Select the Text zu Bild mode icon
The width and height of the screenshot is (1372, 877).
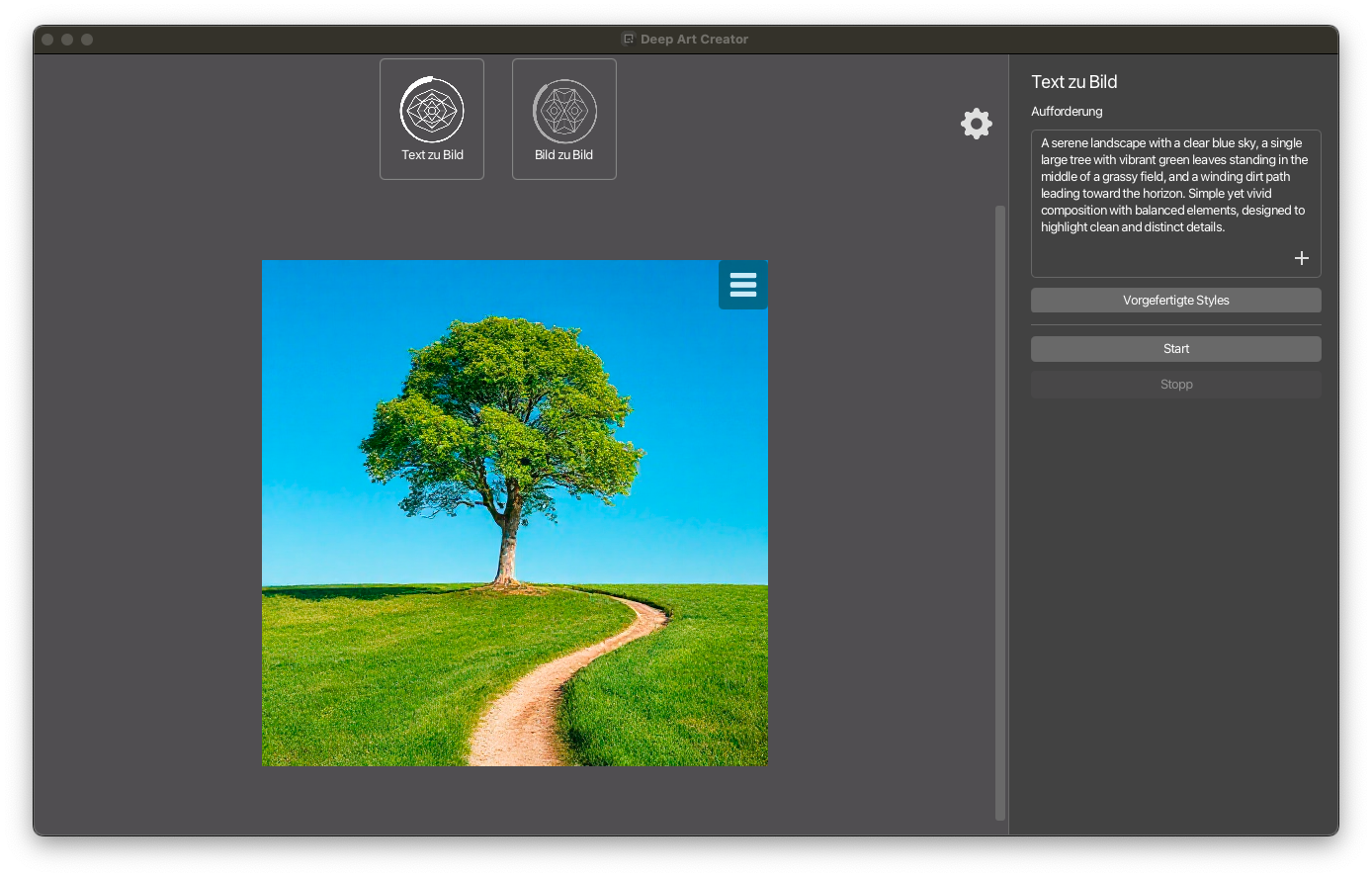(x=432, y=110)
